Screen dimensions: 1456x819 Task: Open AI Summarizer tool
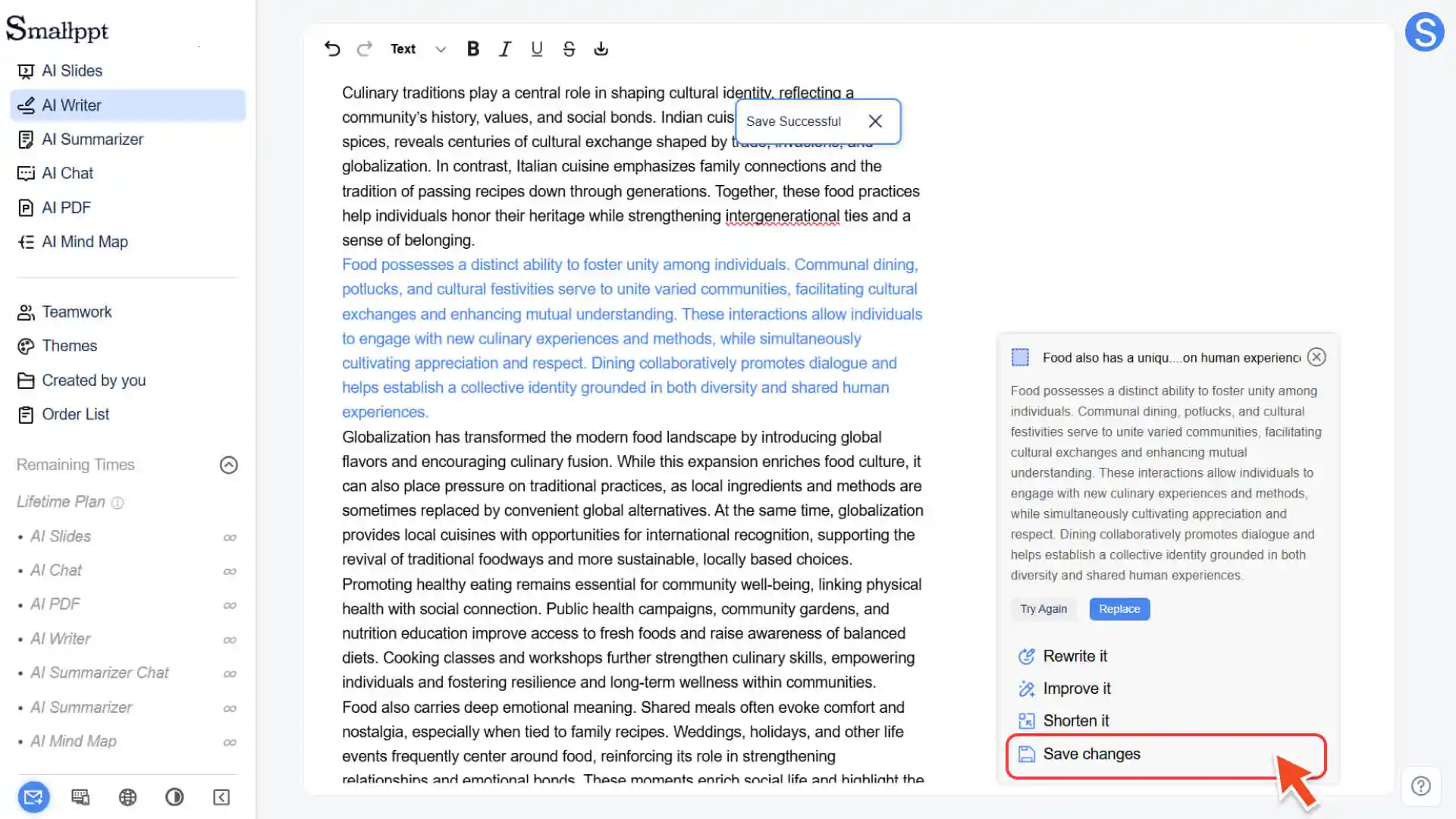click(x=127, y=140)
